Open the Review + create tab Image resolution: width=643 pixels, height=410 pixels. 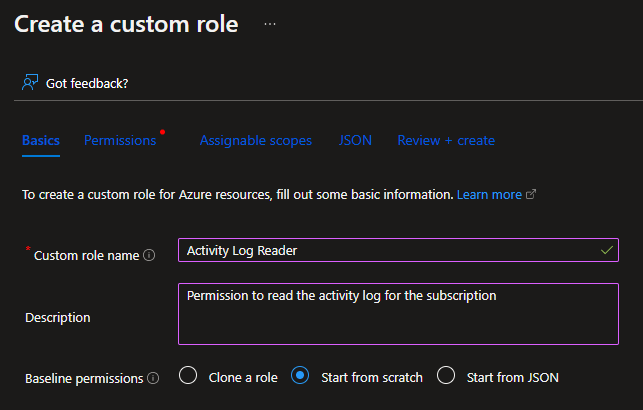point(445,141)
